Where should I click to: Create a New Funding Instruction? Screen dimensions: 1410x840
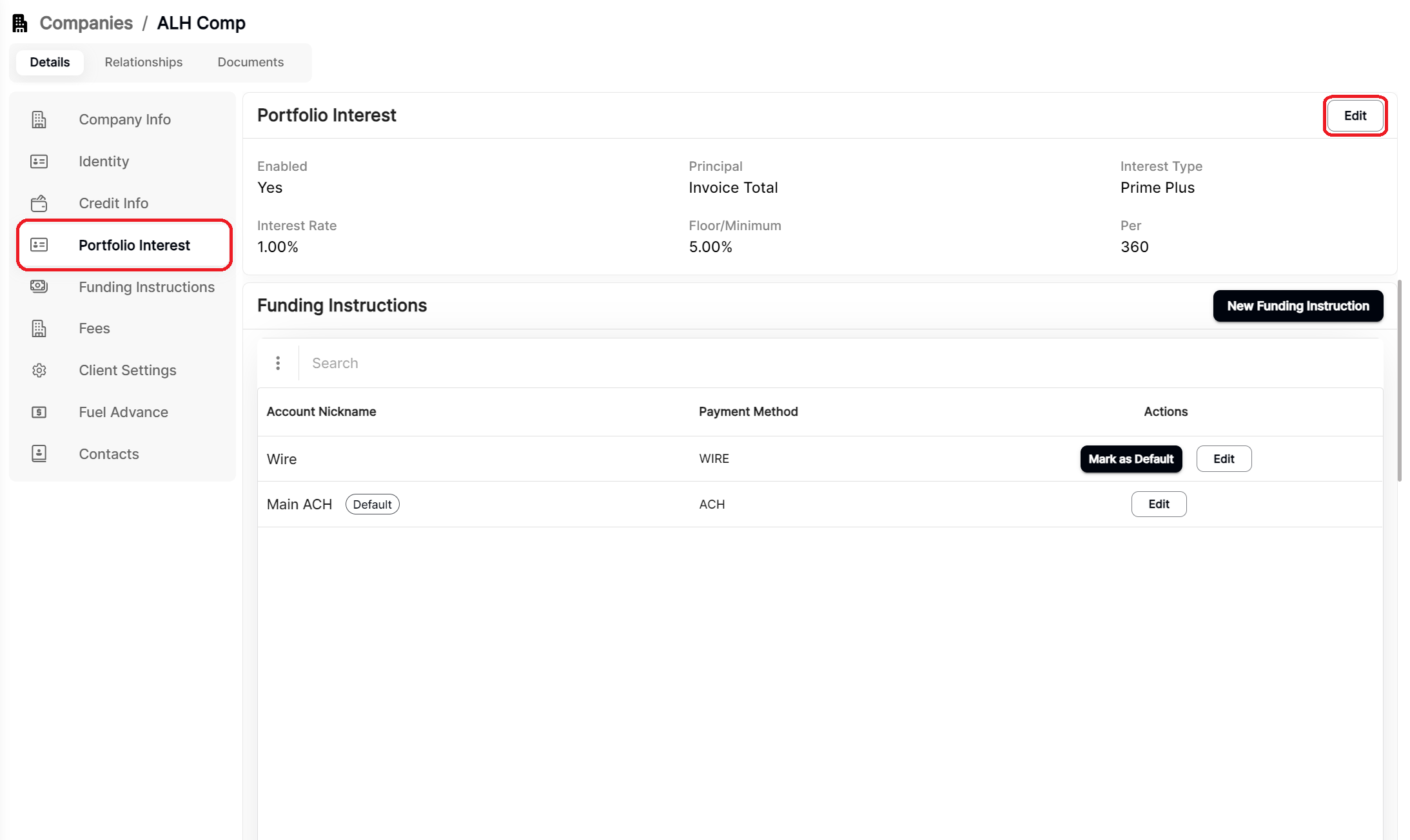1298,306
